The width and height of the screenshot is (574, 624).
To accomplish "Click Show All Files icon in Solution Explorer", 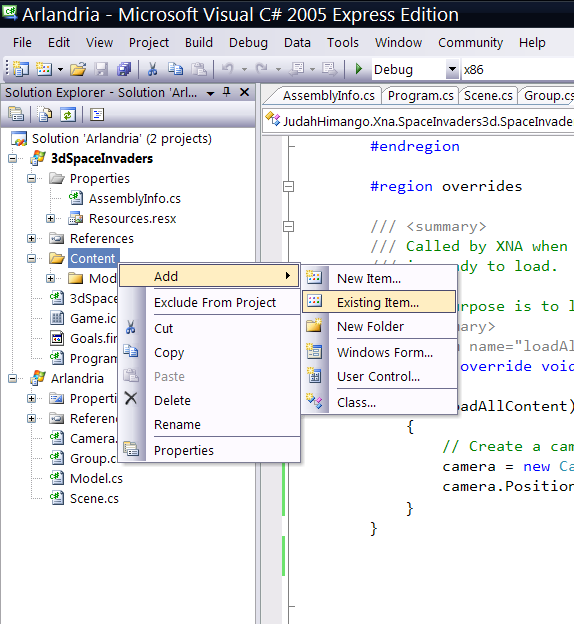I will pyautogui.click(x=44, y=115).
